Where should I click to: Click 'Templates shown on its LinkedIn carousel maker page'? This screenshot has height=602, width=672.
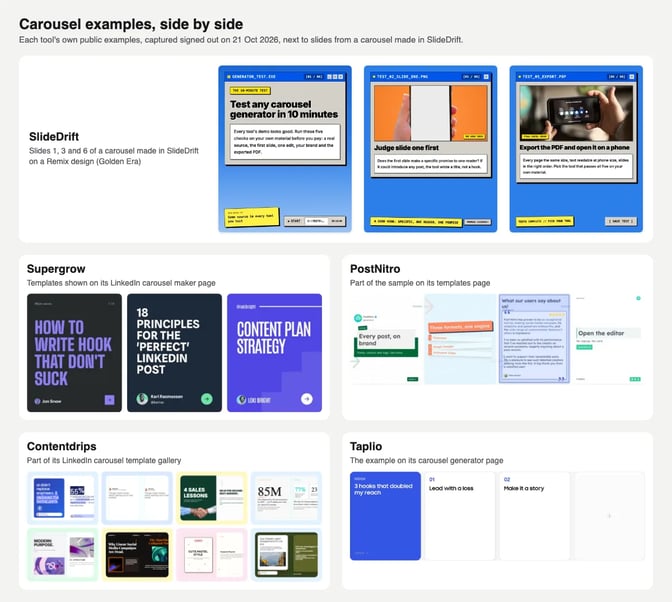pos(121,283)
